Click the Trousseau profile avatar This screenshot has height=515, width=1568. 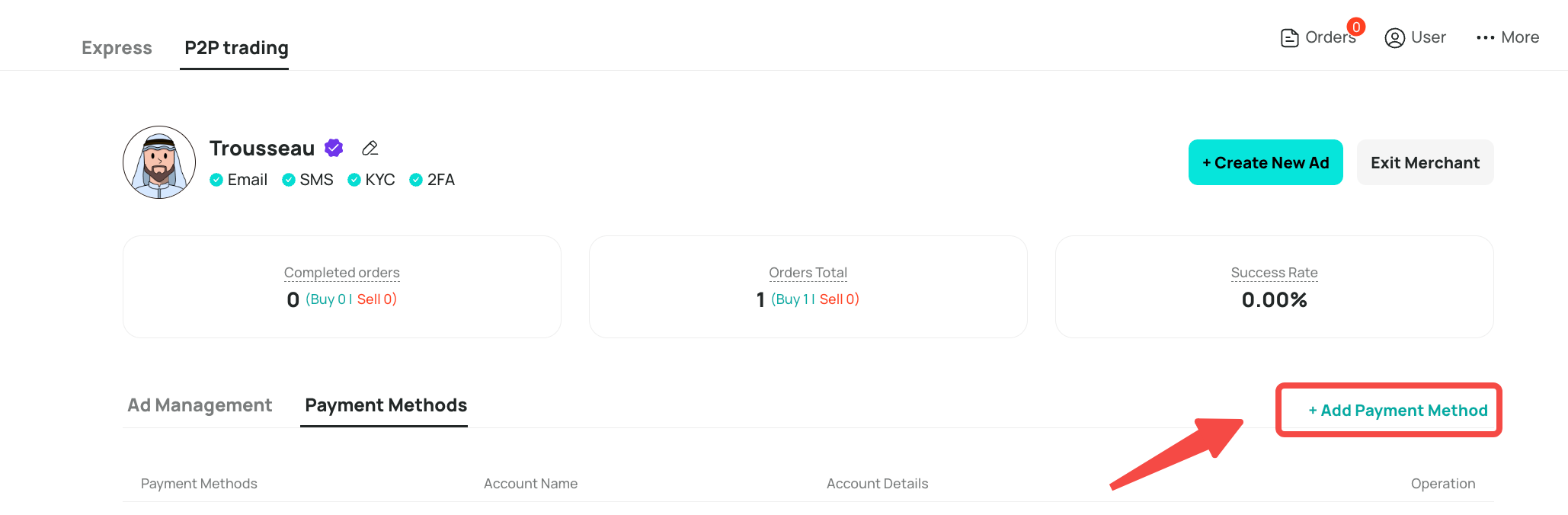click(x=159, y=162)
